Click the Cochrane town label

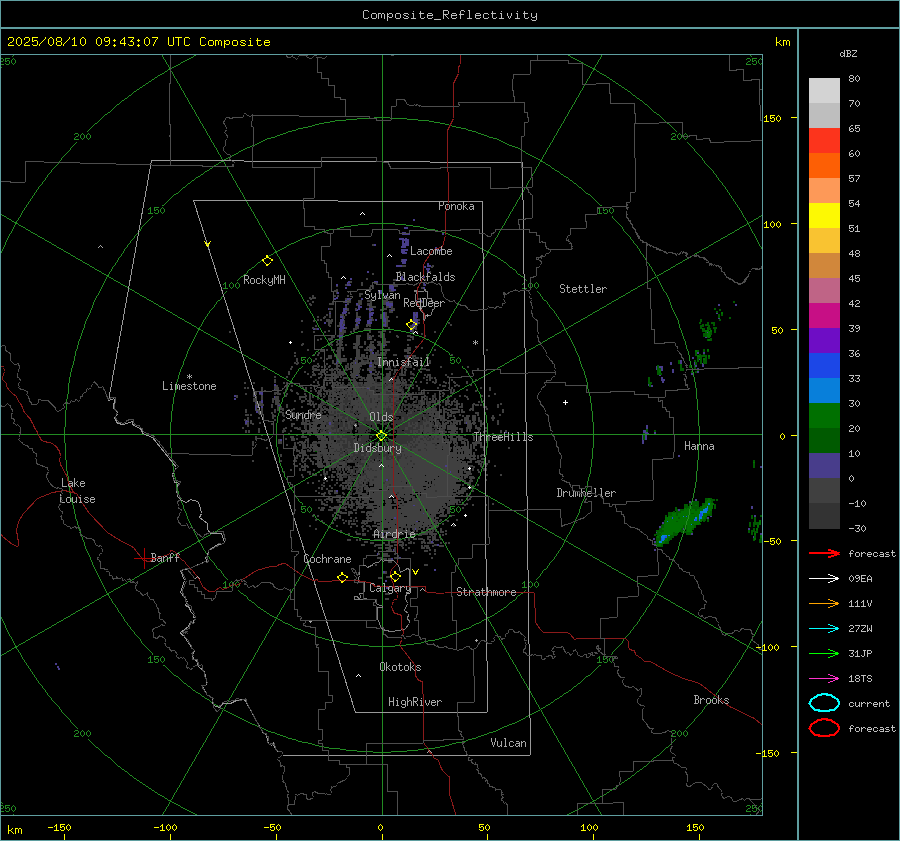click(x=327, y=559)
